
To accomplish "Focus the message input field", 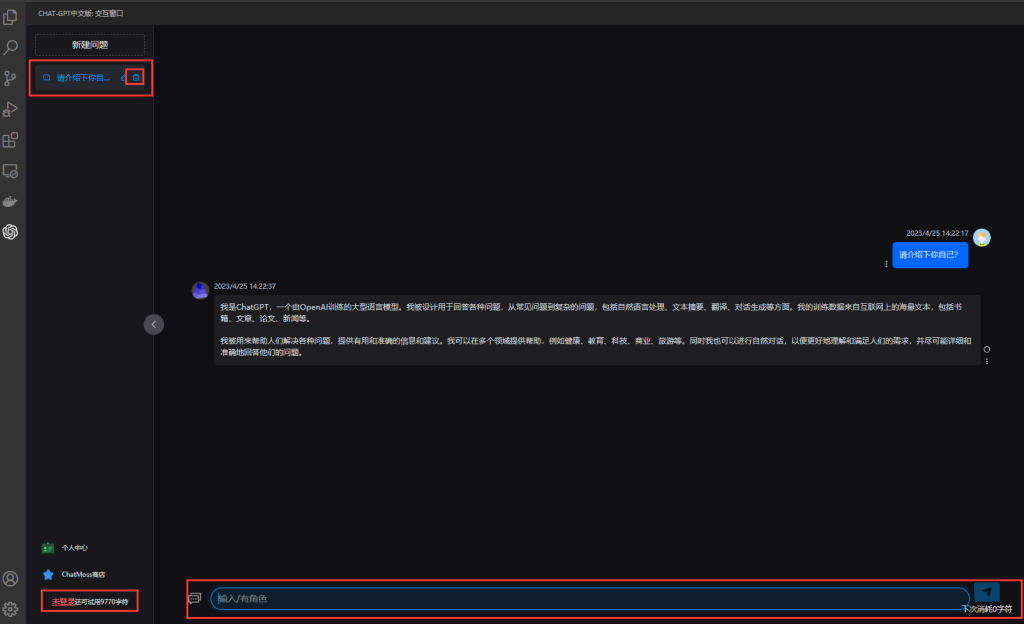I will (x=588, y=598).
